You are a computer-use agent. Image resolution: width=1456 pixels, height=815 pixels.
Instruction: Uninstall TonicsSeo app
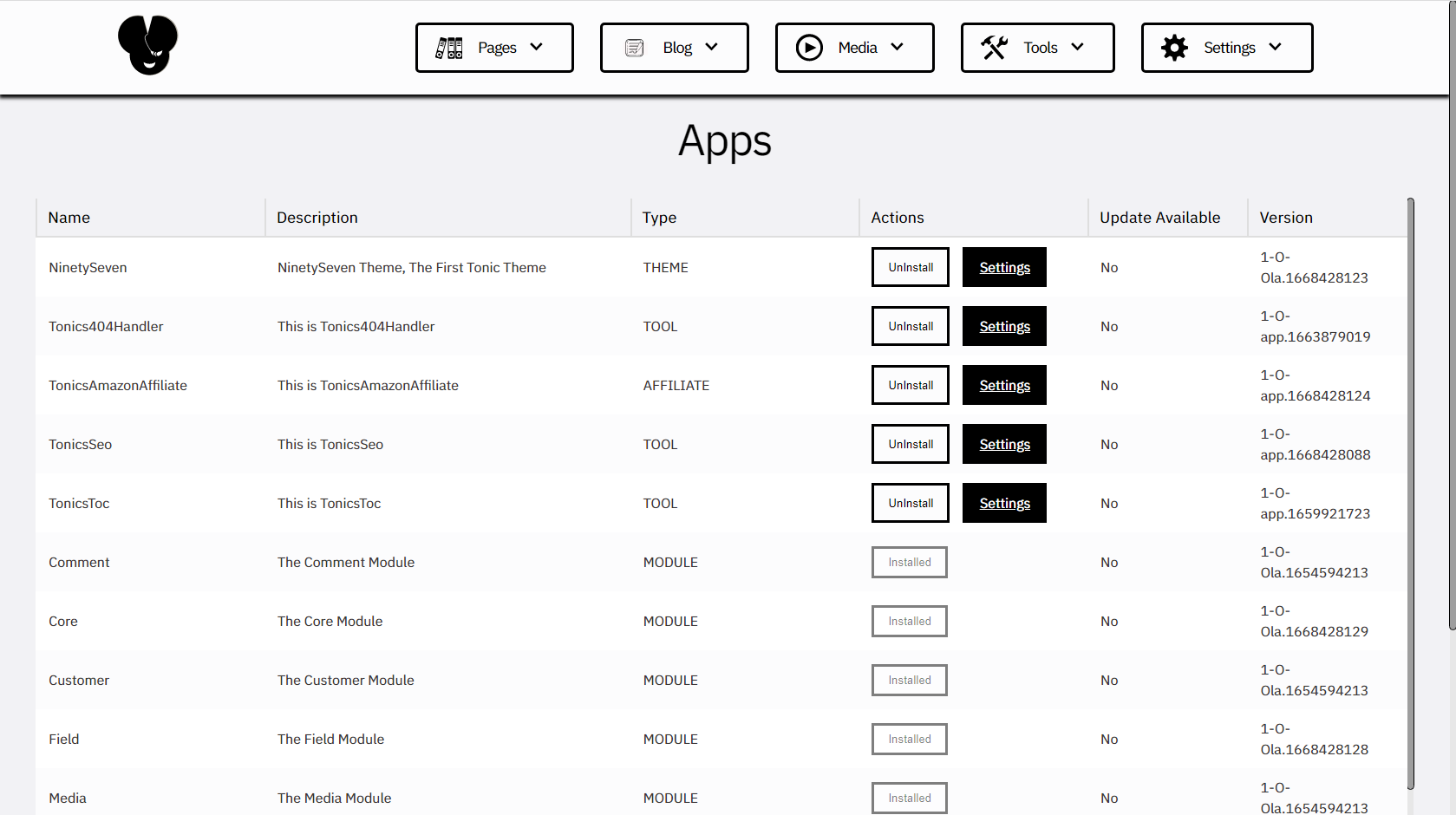(911, 444)
